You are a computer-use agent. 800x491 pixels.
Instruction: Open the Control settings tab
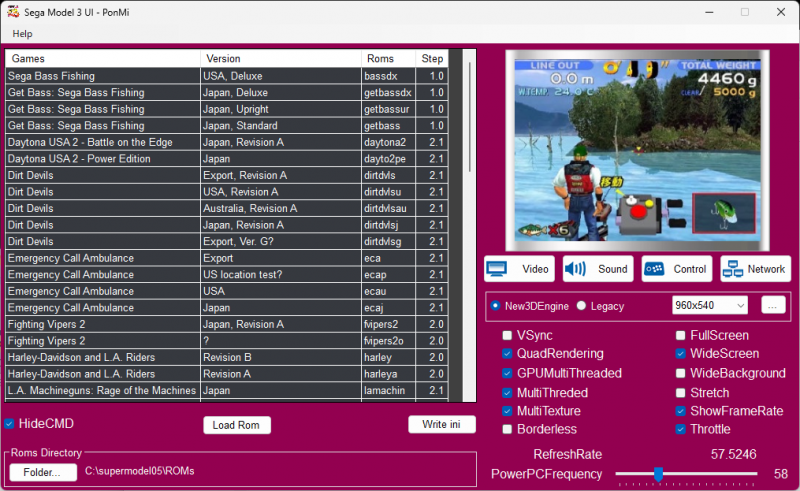pyautogui.click(x=677, y=269)
